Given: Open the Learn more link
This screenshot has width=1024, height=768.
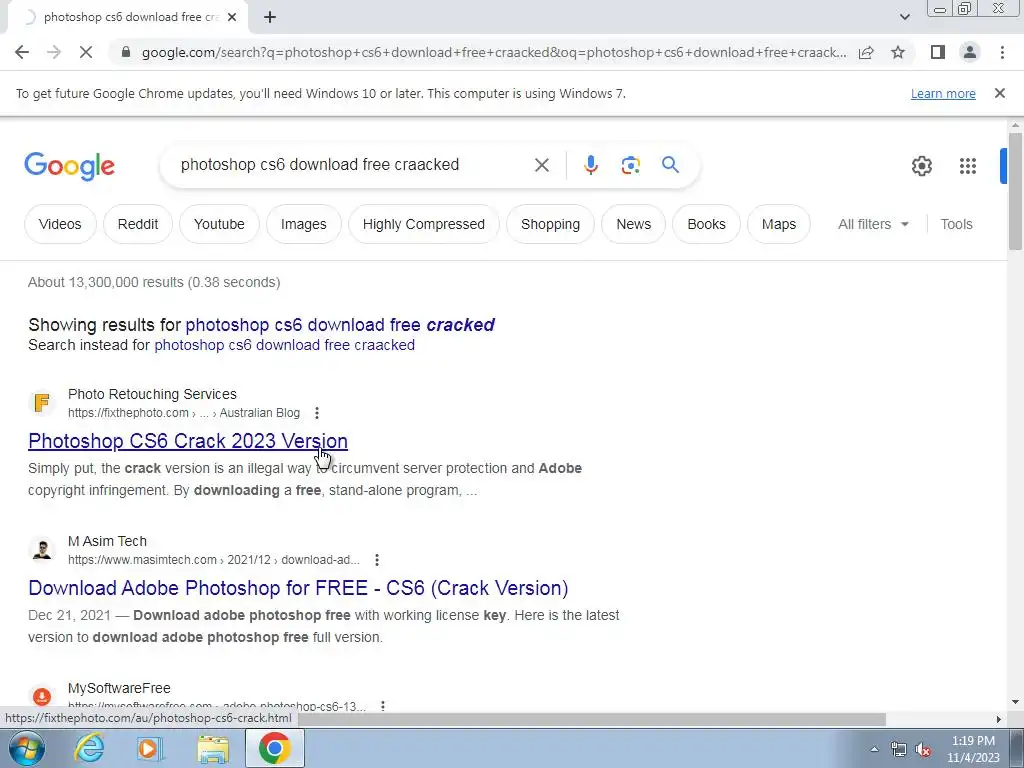Looking at the screenshot, I should [x=943, y=93].
